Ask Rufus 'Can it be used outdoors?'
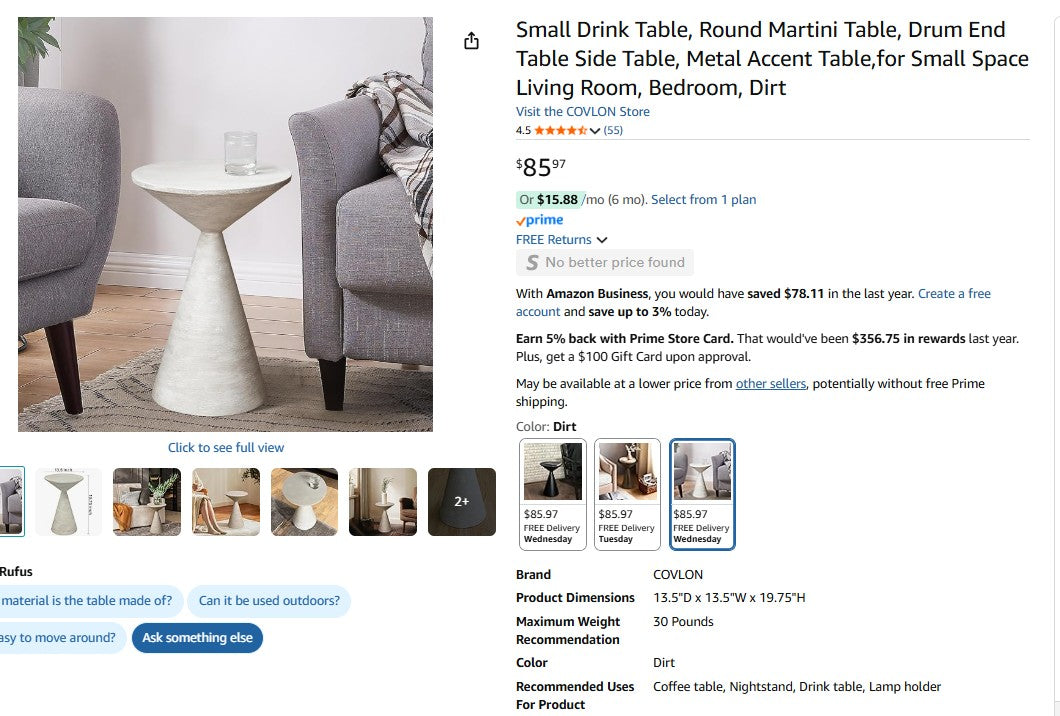This screenshot has height=716, width=1060. [x=269, y=601]
